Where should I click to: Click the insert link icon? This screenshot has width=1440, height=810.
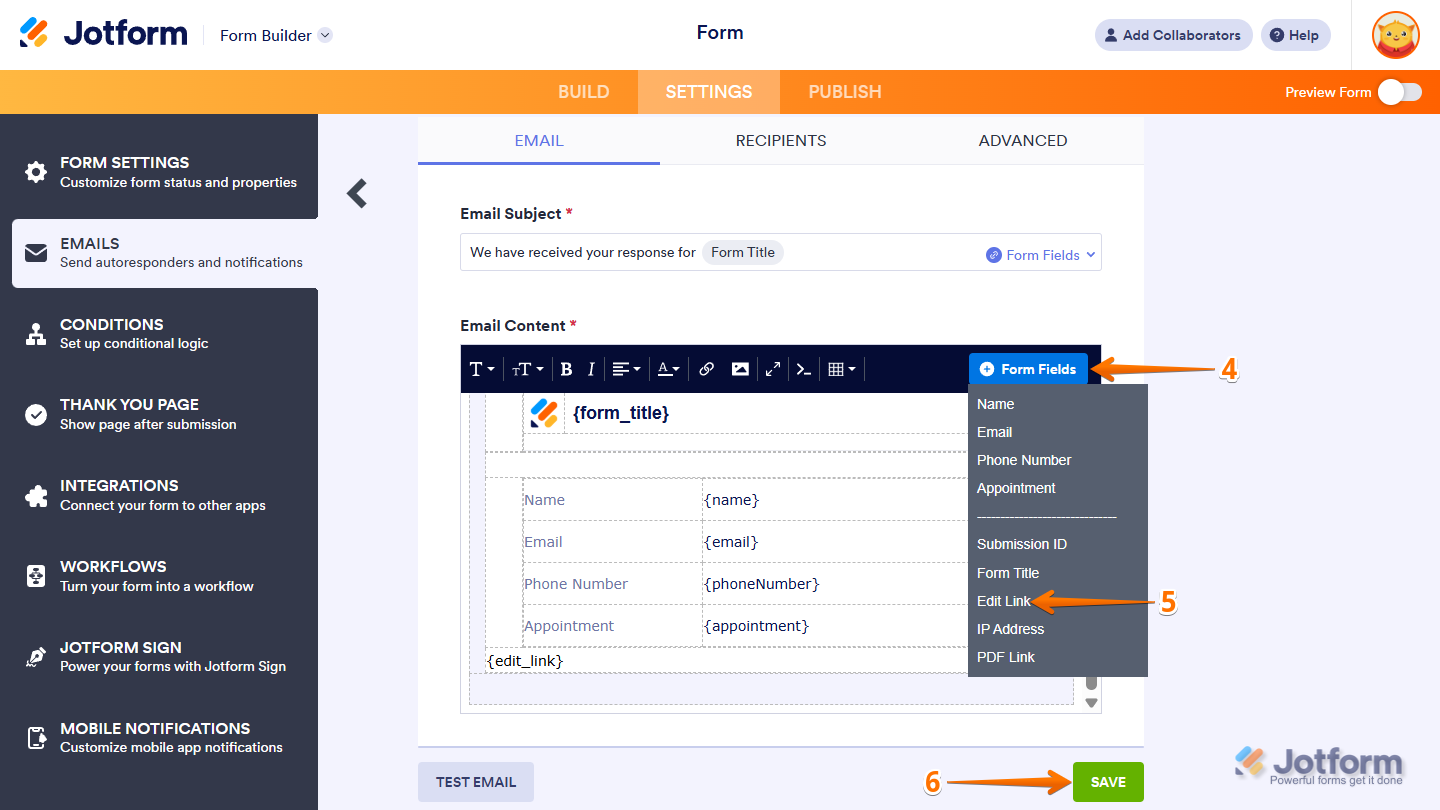pos(706,369)
